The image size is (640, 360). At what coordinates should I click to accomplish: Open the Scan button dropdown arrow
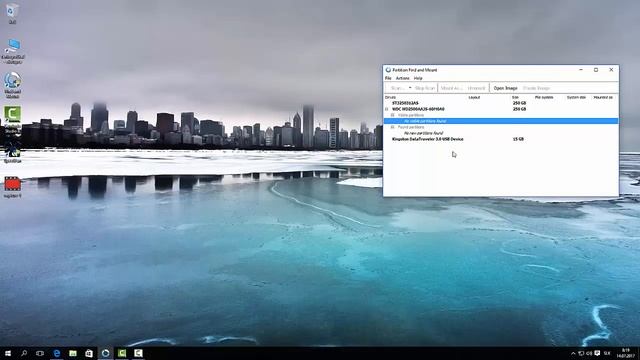[410, 88]
